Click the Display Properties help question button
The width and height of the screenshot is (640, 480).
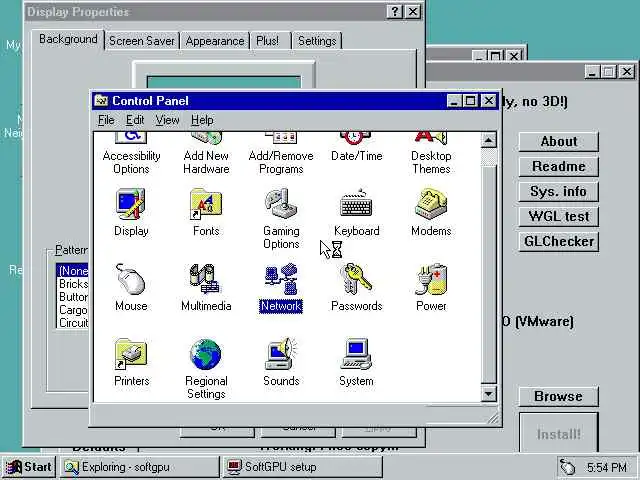pos(395,12)
